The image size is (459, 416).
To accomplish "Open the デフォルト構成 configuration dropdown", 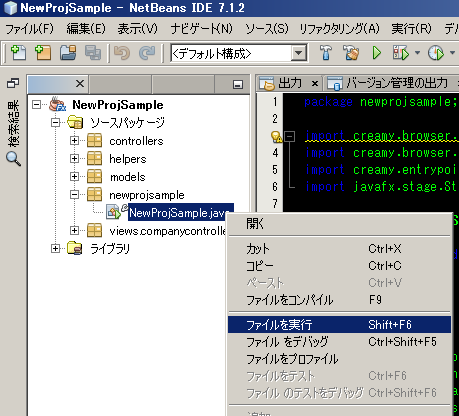I will tap(299, 53).
